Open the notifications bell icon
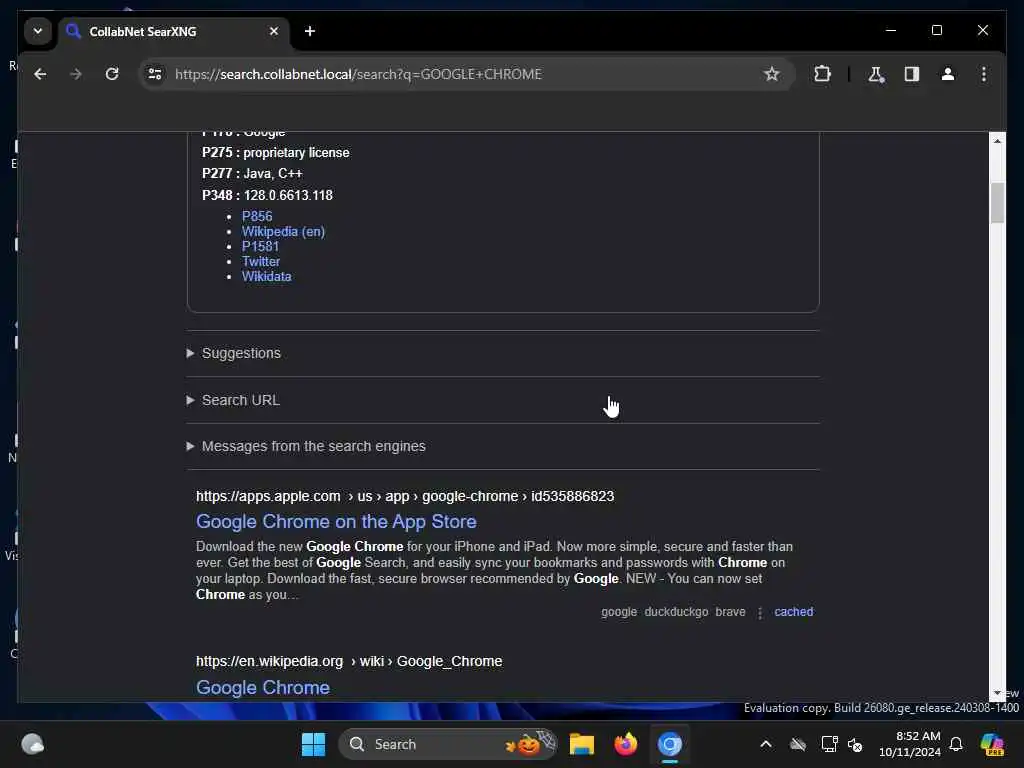The image size is (1024, 768). pos(956,744)
